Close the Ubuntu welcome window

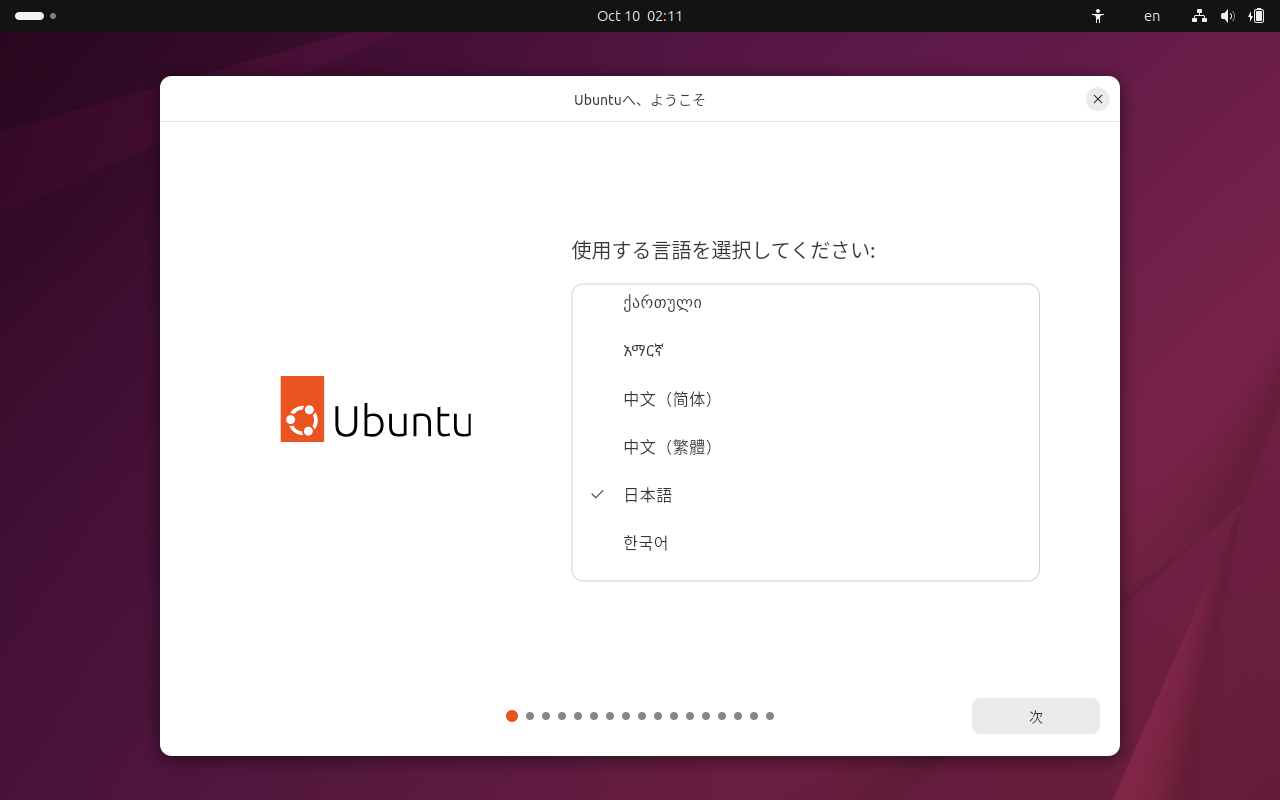[x=1097, y=99]
